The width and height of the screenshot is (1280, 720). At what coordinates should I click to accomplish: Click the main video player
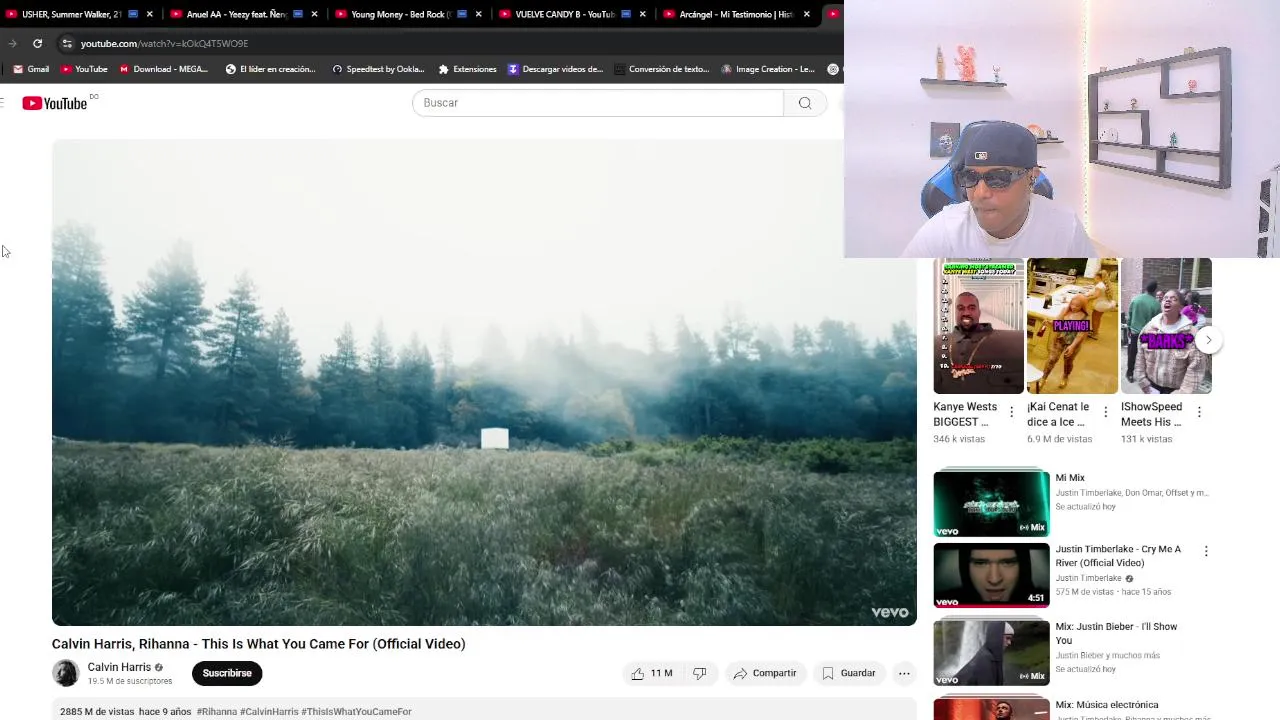pyautogui.click(x=484, y=382)
